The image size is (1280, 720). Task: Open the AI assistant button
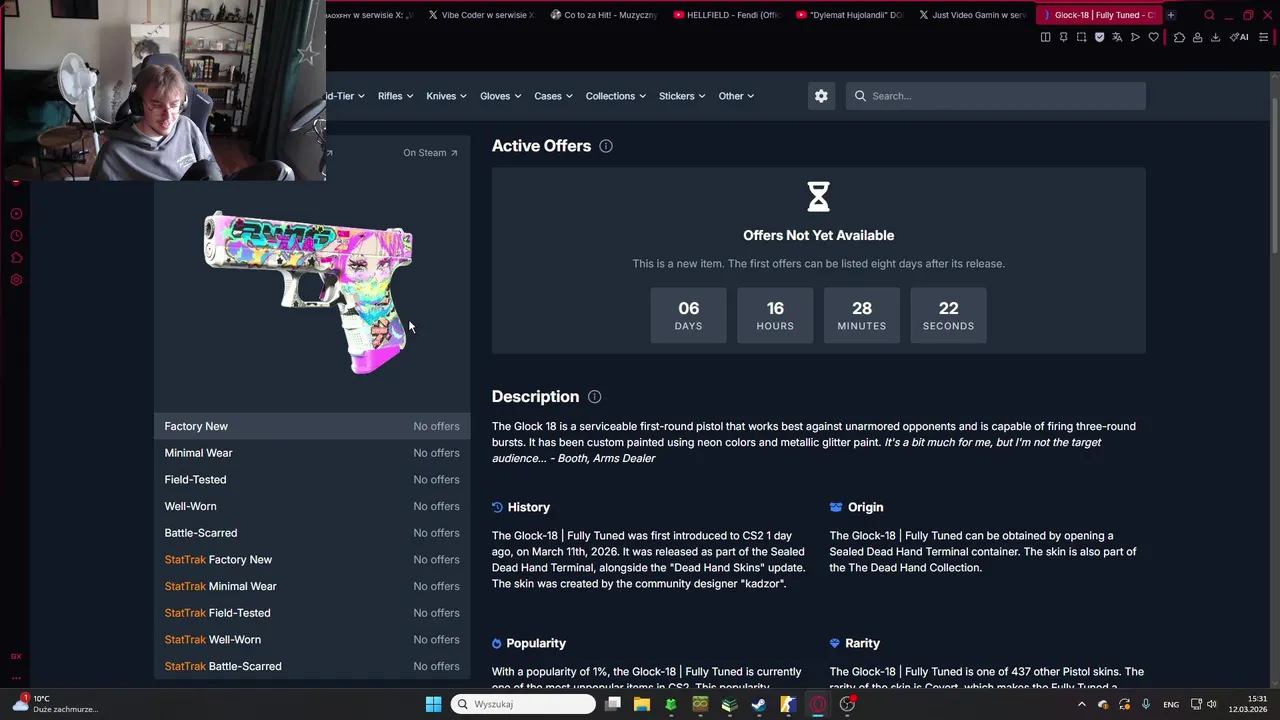pos(1239,37)
